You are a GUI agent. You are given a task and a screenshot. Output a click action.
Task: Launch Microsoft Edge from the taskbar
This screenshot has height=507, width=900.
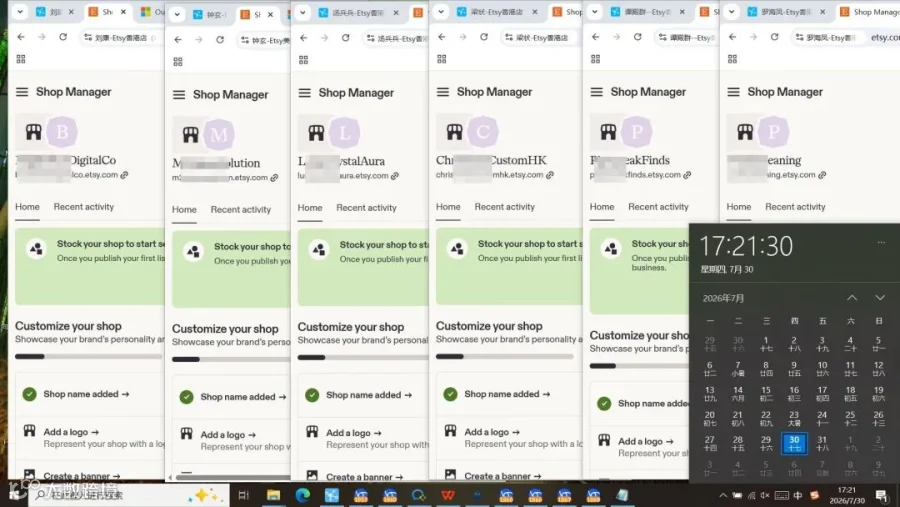click(x=302, y=495)
